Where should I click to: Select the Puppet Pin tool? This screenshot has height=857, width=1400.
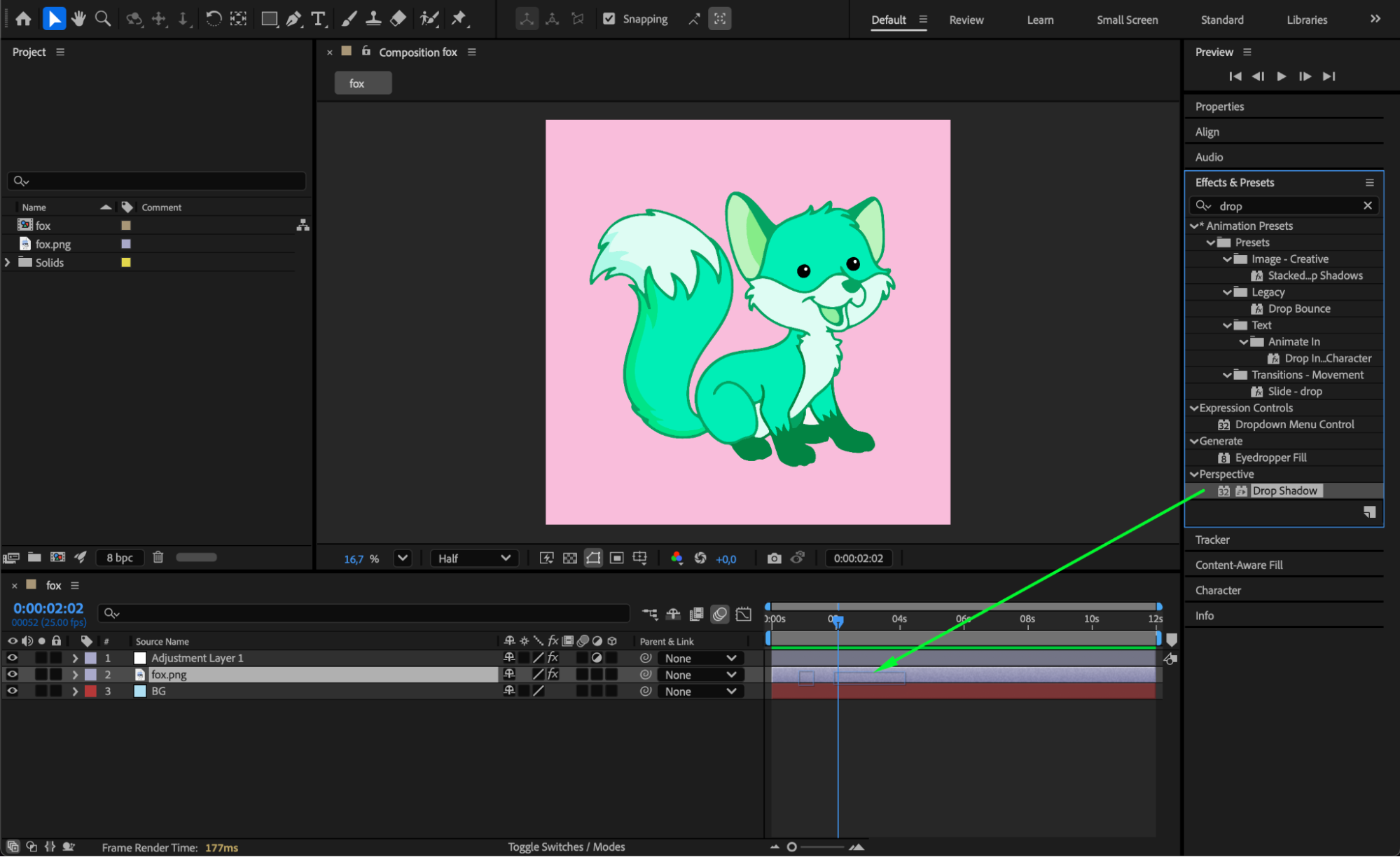click(459, 19)
